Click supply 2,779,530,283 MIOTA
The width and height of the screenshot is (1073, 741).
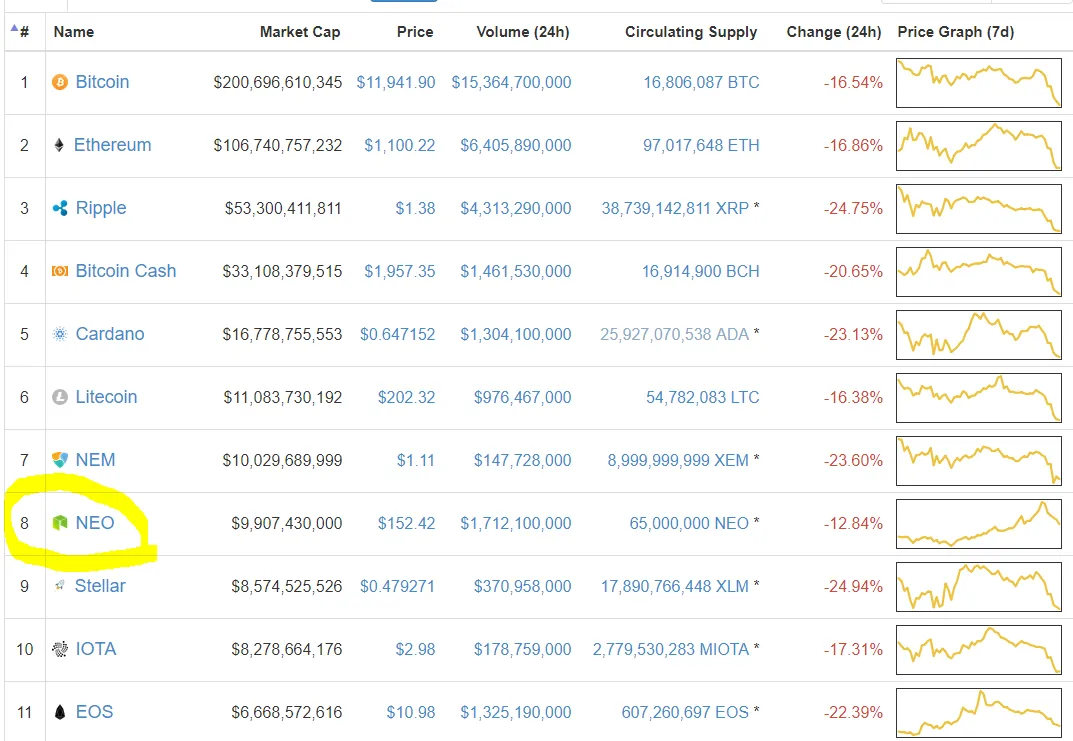pos(671,649)
